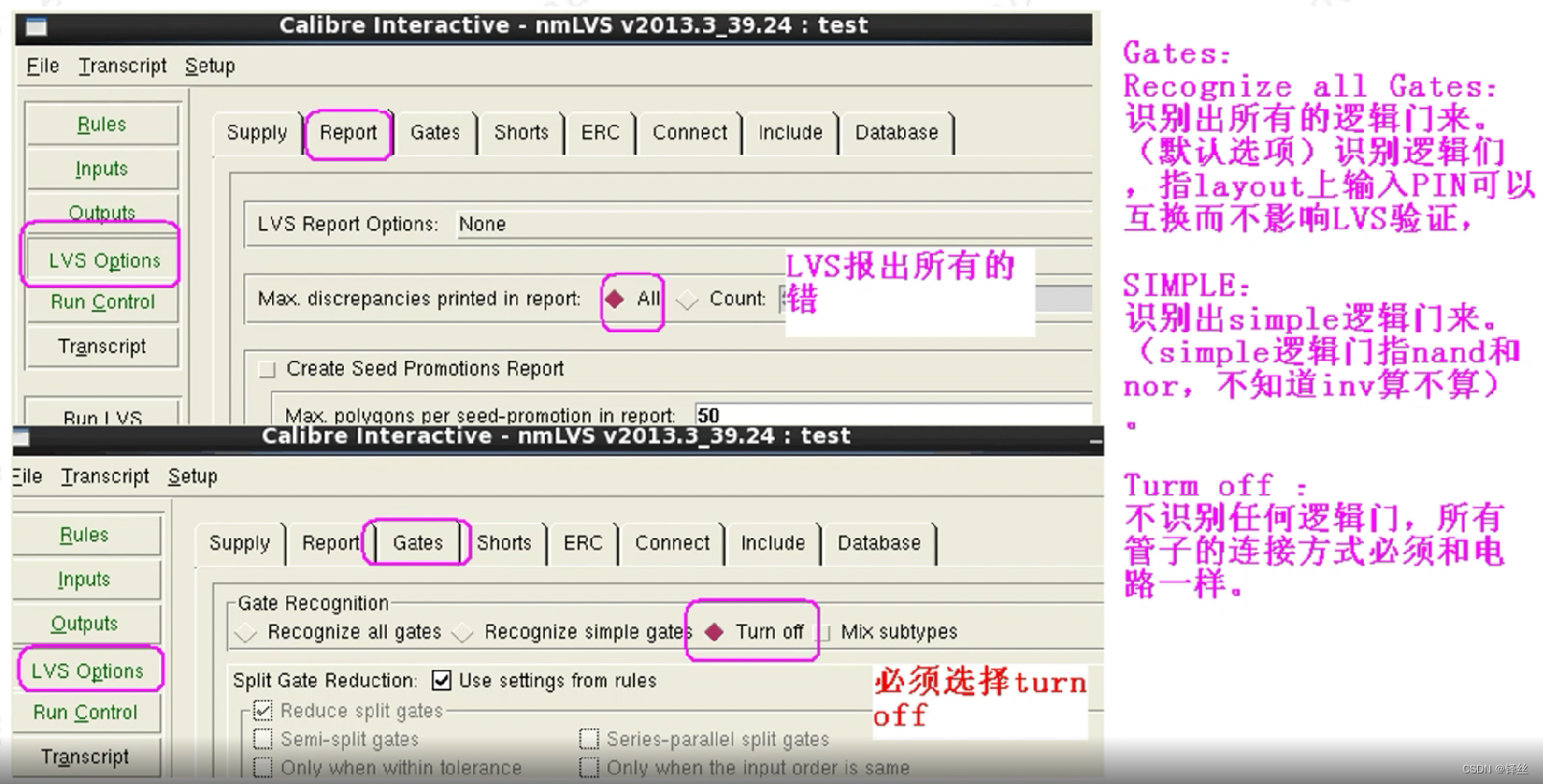Open the Transcript menu in the upper window
Image resolution: width=1543 pixels, height=784 pixels.
123,66
